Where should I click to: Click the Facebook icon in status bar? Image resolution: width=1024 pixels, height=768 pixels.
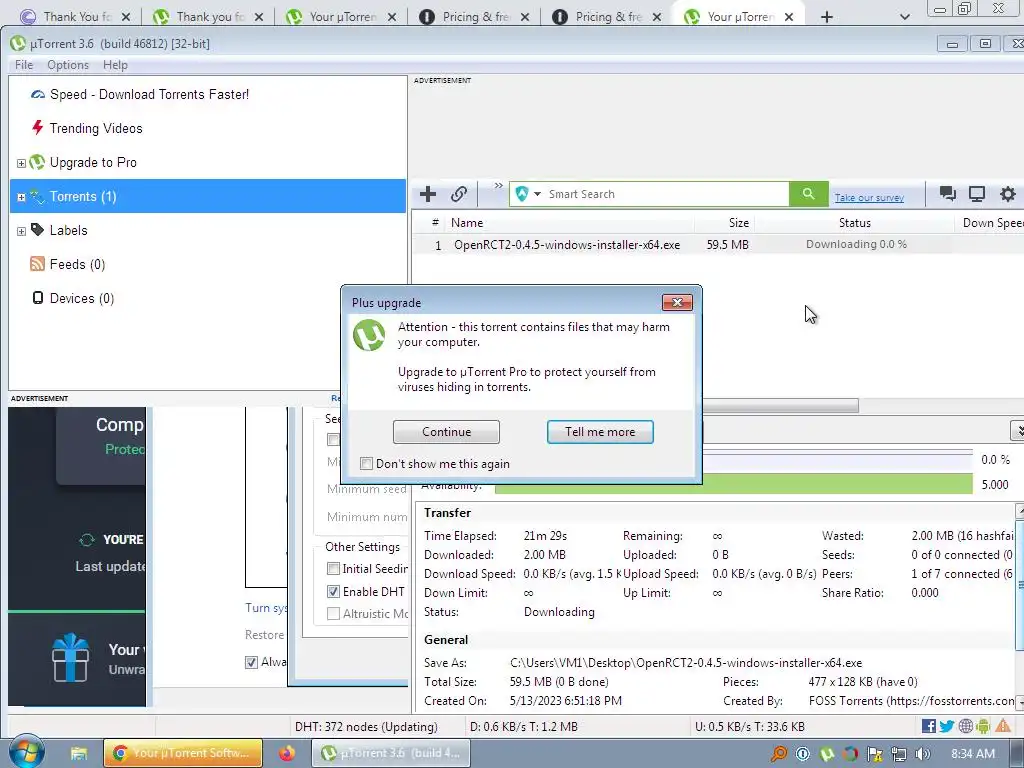coord(929,726)
